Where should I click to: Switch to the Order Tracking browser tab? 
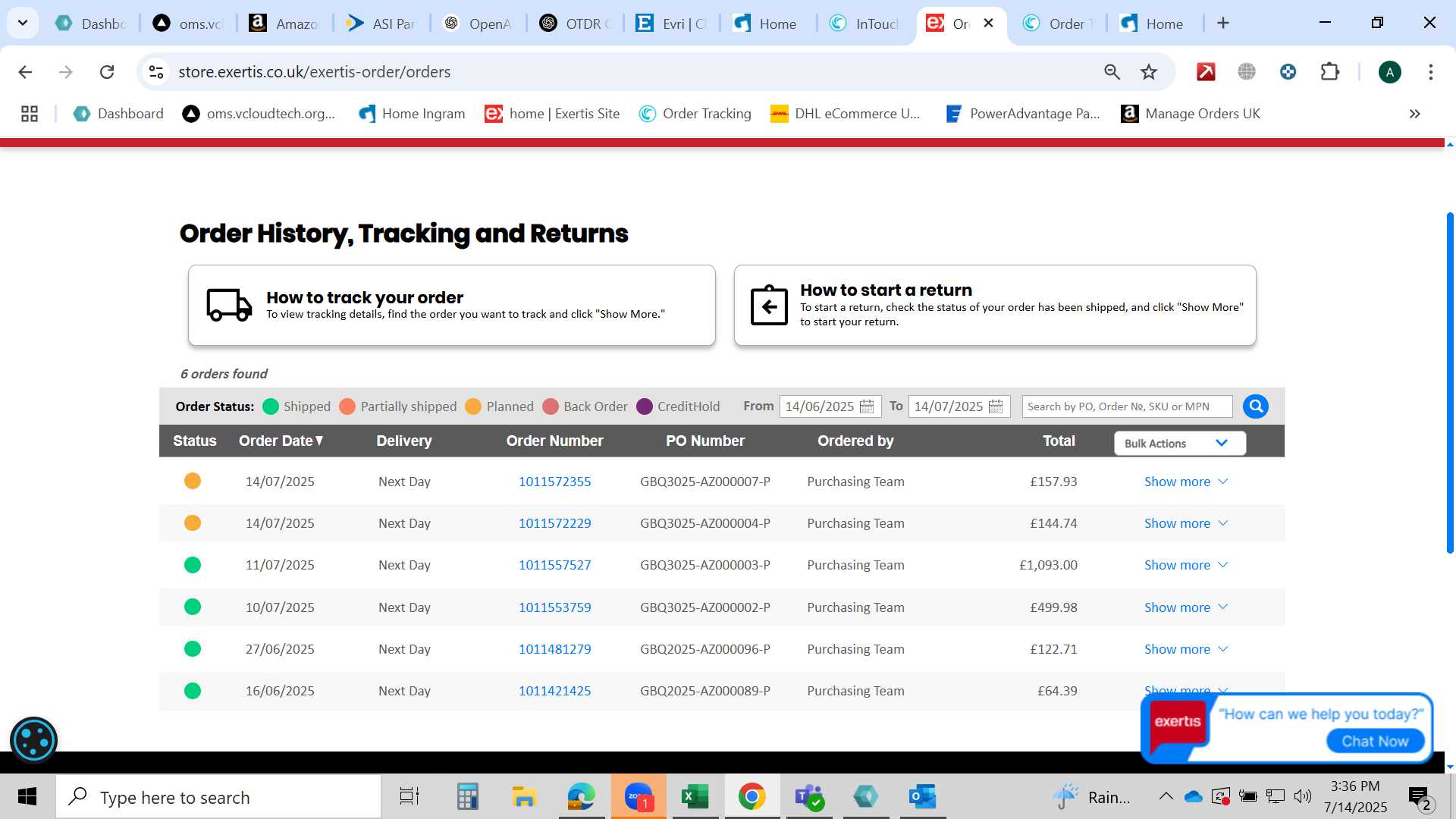[x=1058, y=24]
